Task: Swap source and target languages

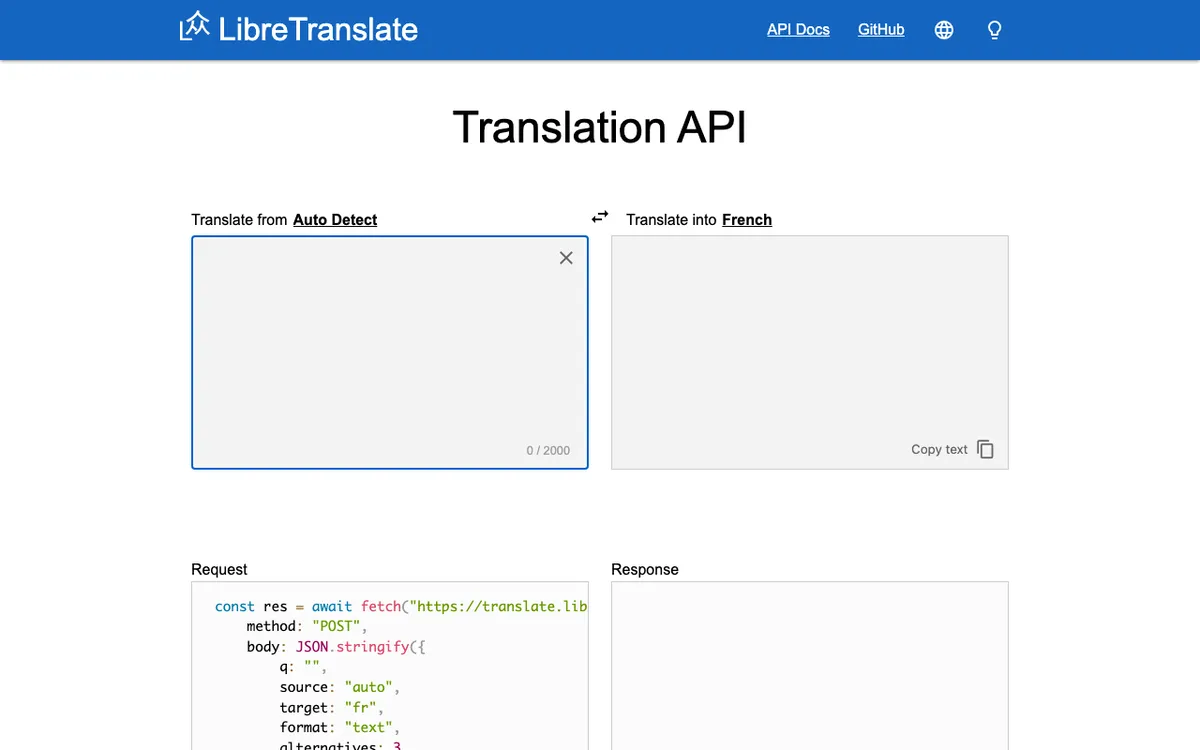Action: coord(600,216)
